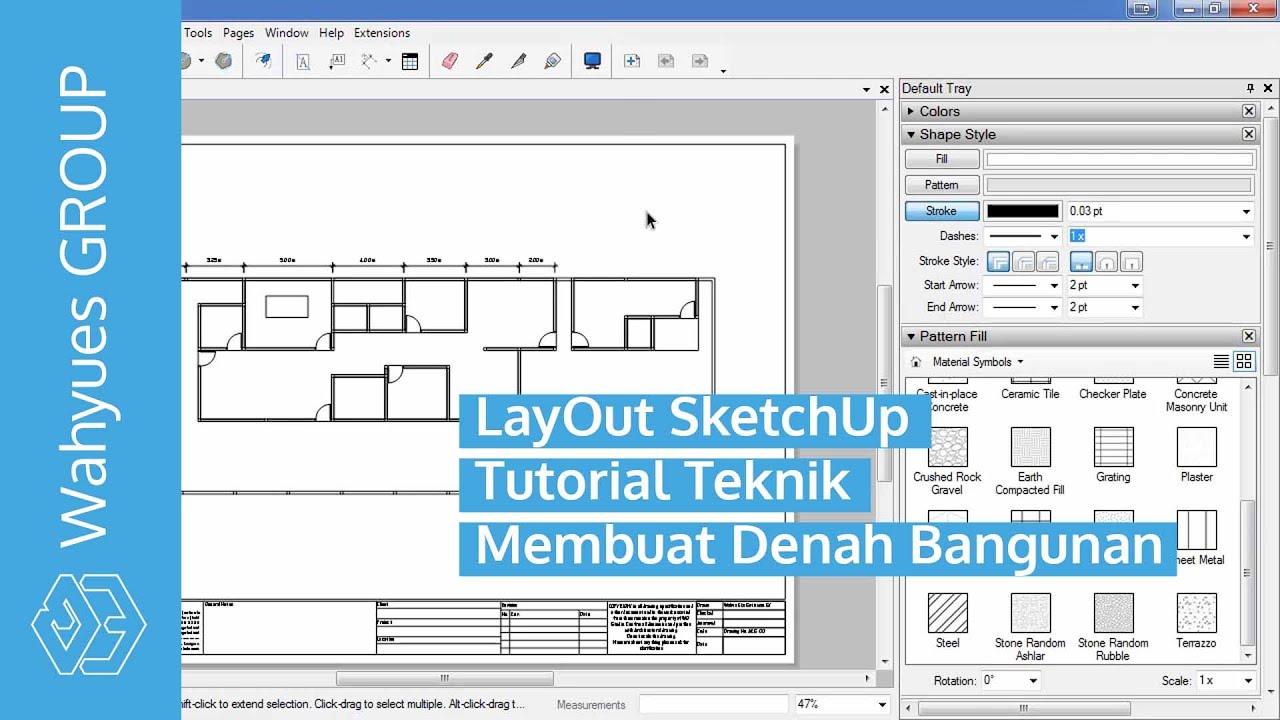This screenshot has width=1280, height=720.
Task: Open Material Symbols collection dropdown
Action: (x=978, y=362)
